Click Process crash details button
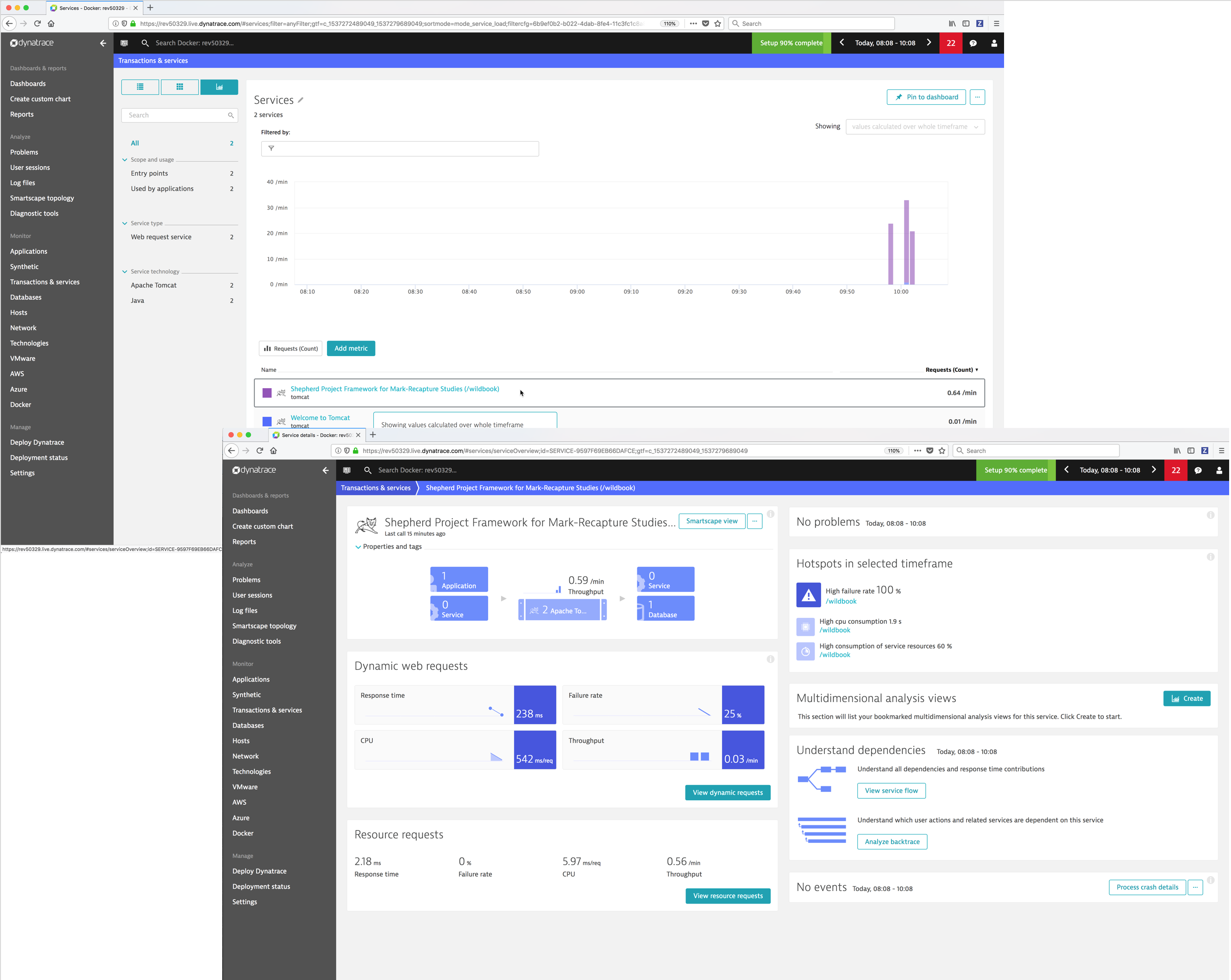This screenshot has height=980, width=1231. [1147, 887]
